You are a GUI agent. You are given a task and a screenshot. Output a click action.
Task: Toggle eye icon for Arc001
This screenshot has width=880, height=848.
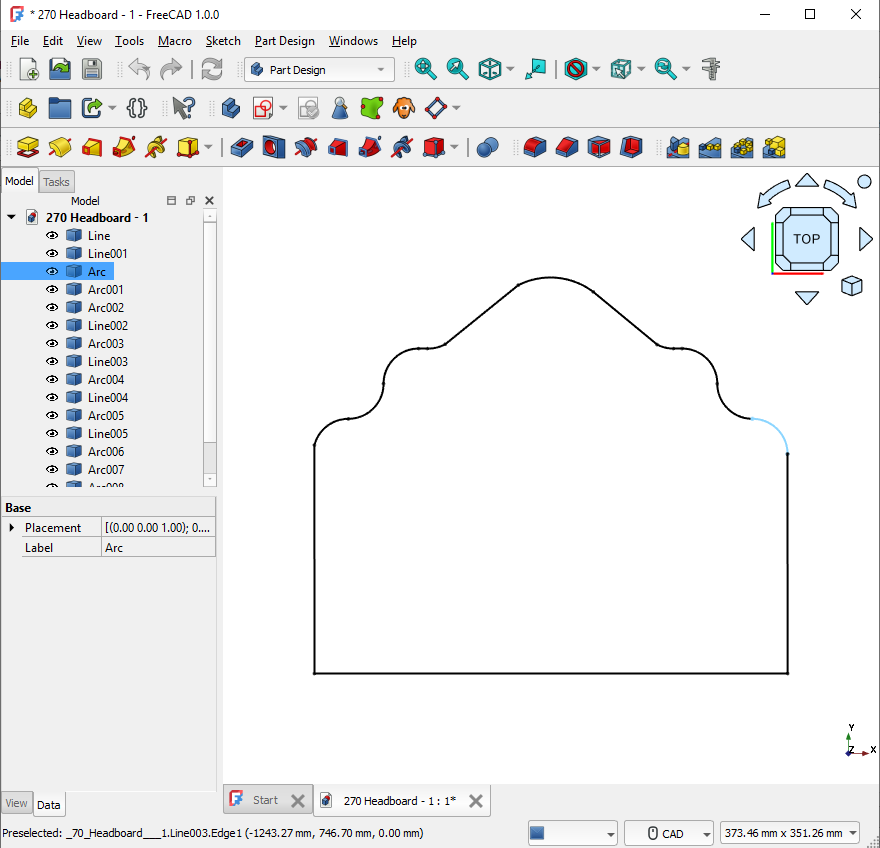coord(52,290)
